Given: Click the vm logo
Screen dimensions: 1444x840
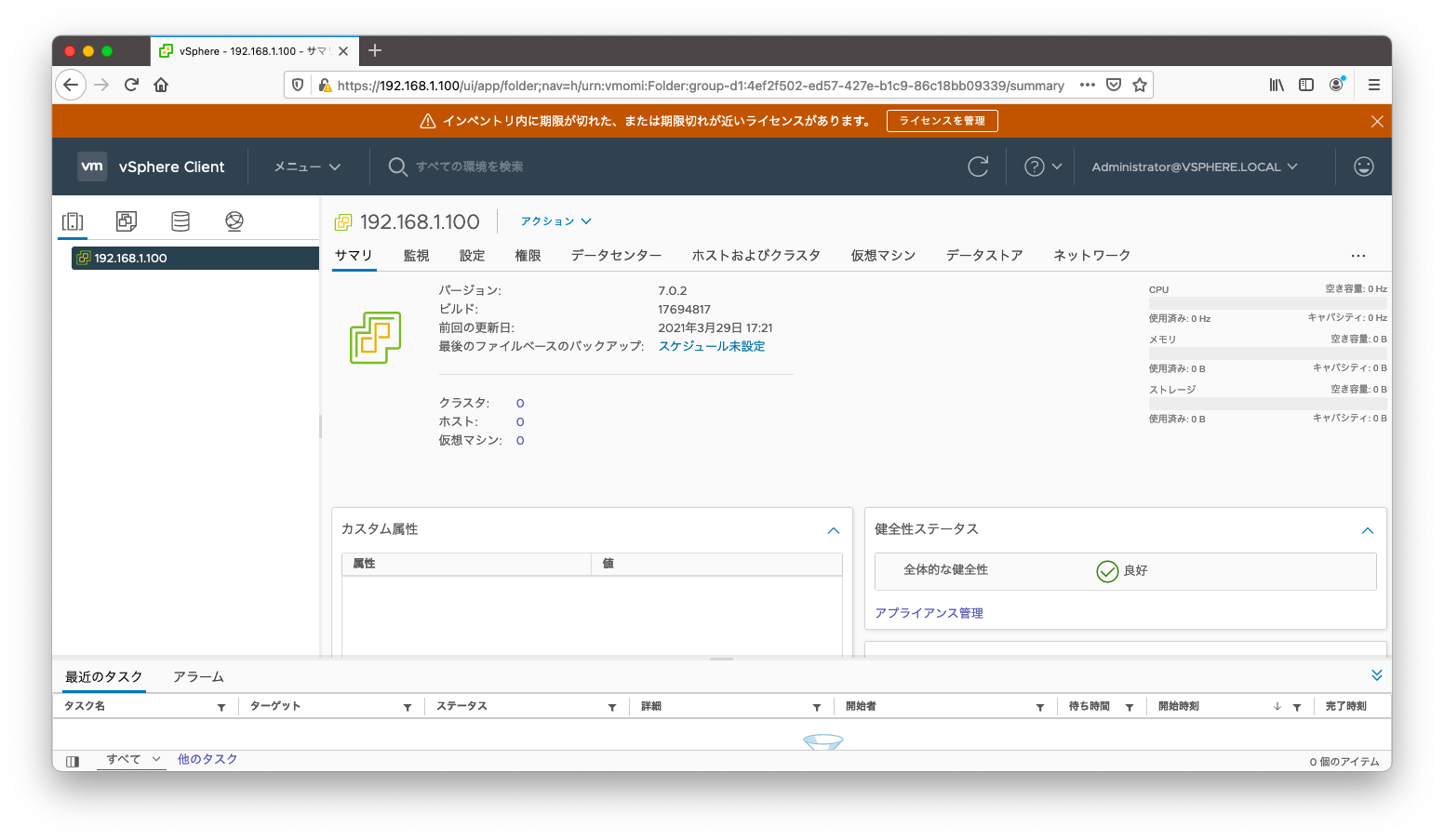Looking at the screenshot, I should [92, 167].
